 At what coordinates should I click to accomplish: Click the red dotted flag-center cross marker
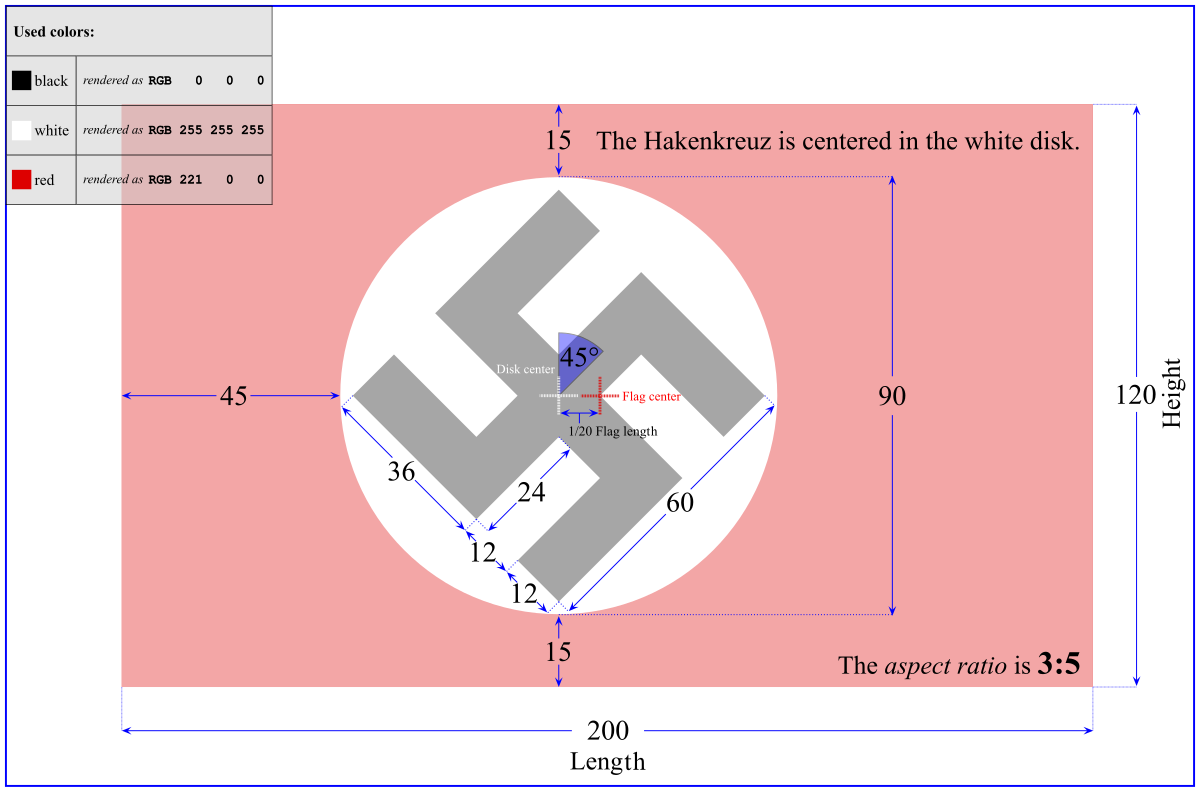(x=601, y=396)
